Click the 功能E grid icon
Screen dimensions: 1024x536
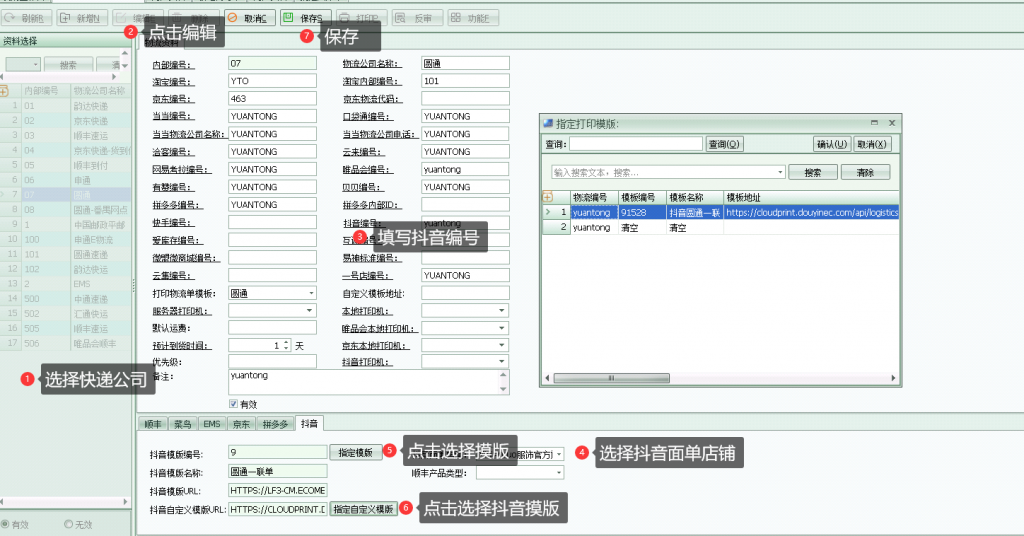pyautogui.click(x=456, y=18)
